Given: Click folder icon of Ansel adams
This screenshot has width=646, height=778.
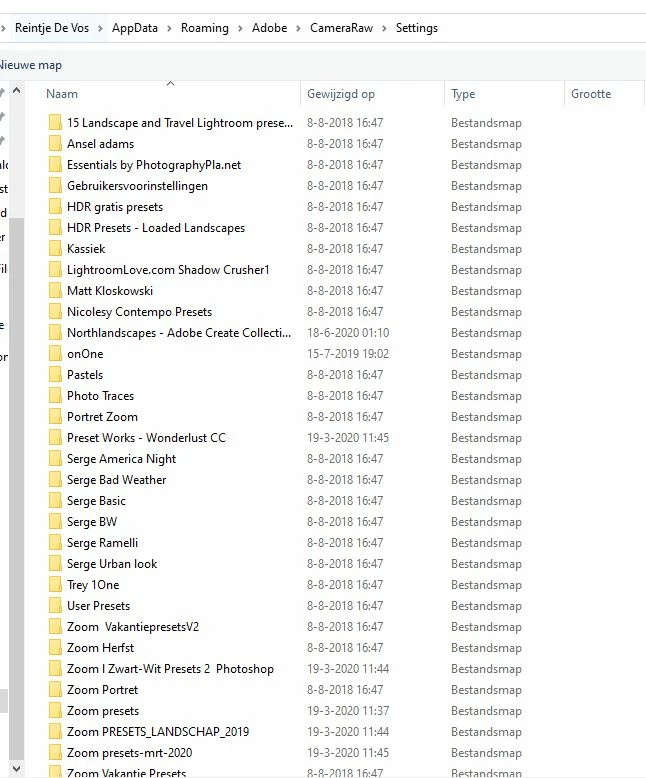Looking at the screenshot, I should (x=55, y=143).
